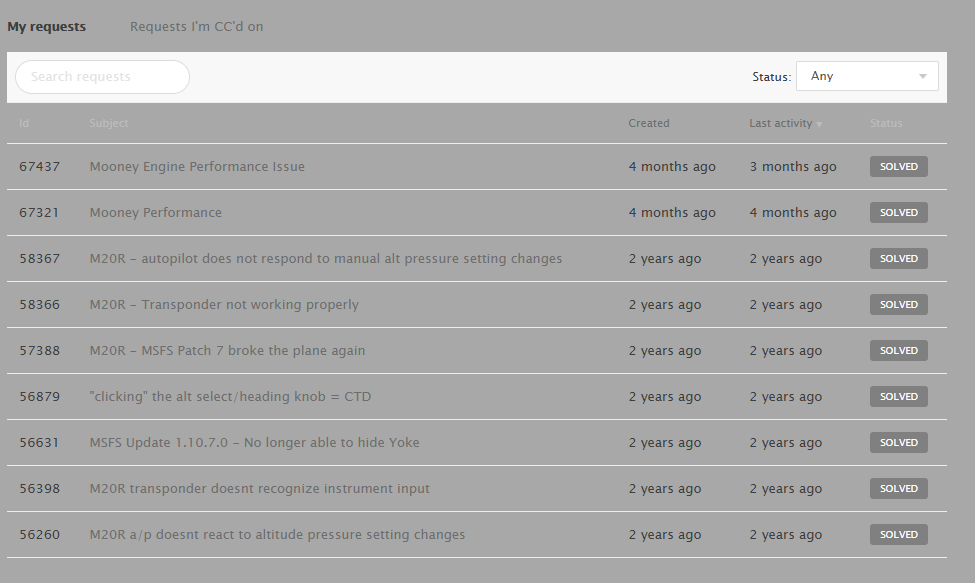Open Mooney Engine Performance Issue request
This screenshot has width=975, height=583.
coord(197,167)
